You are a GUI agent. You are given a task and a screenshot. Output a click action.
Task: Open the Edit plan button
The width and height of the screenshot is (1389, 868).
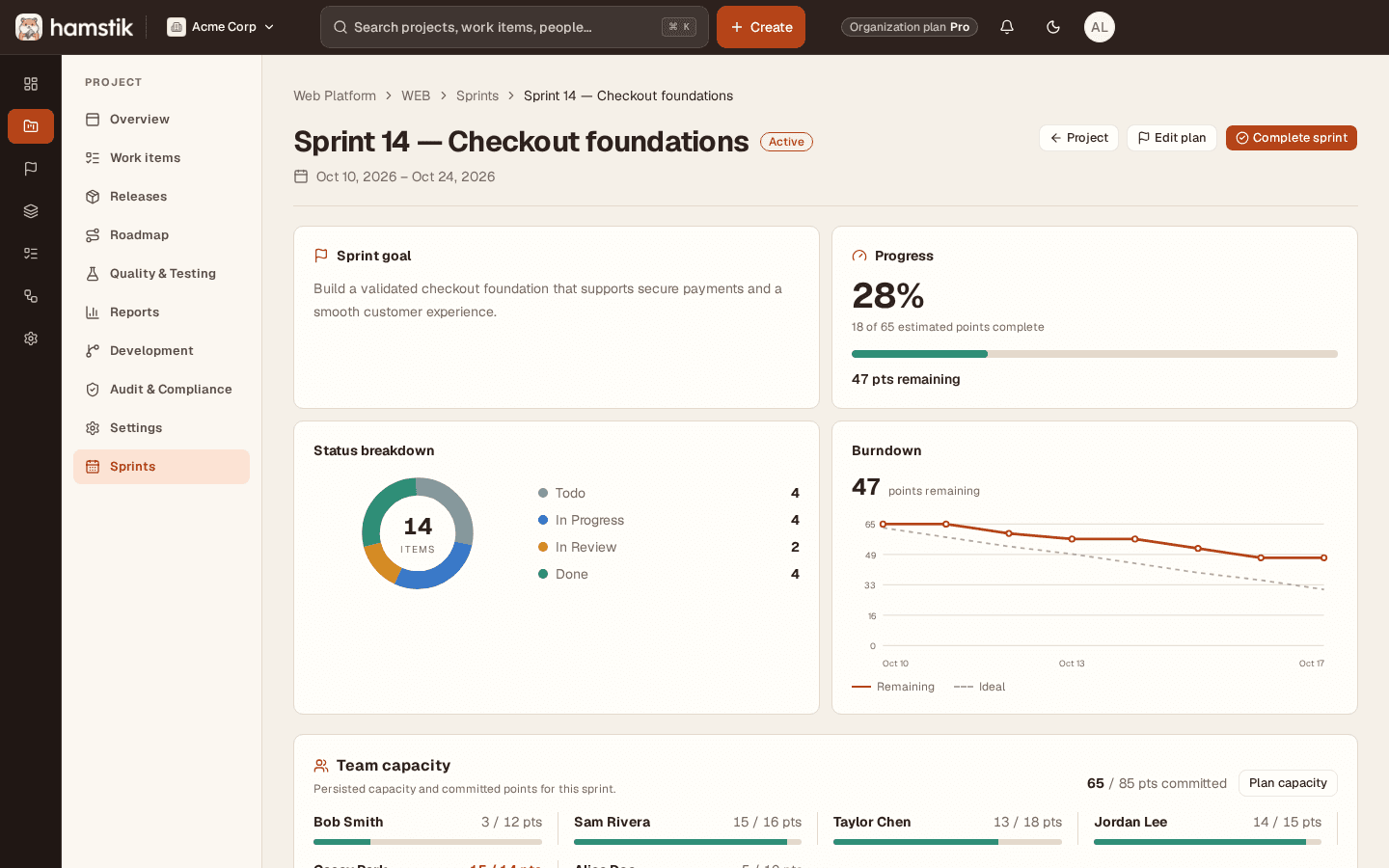pos(1172,138)
